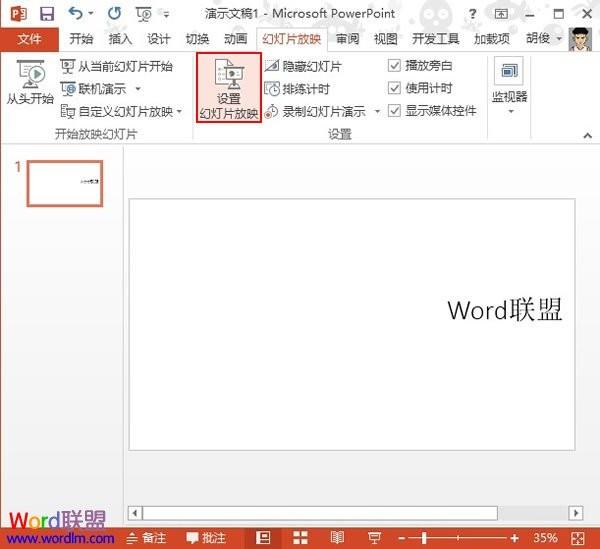Switch to the 审阅 tab
The width and height of the screenshot is (600, 549).
tap(347, 39)
